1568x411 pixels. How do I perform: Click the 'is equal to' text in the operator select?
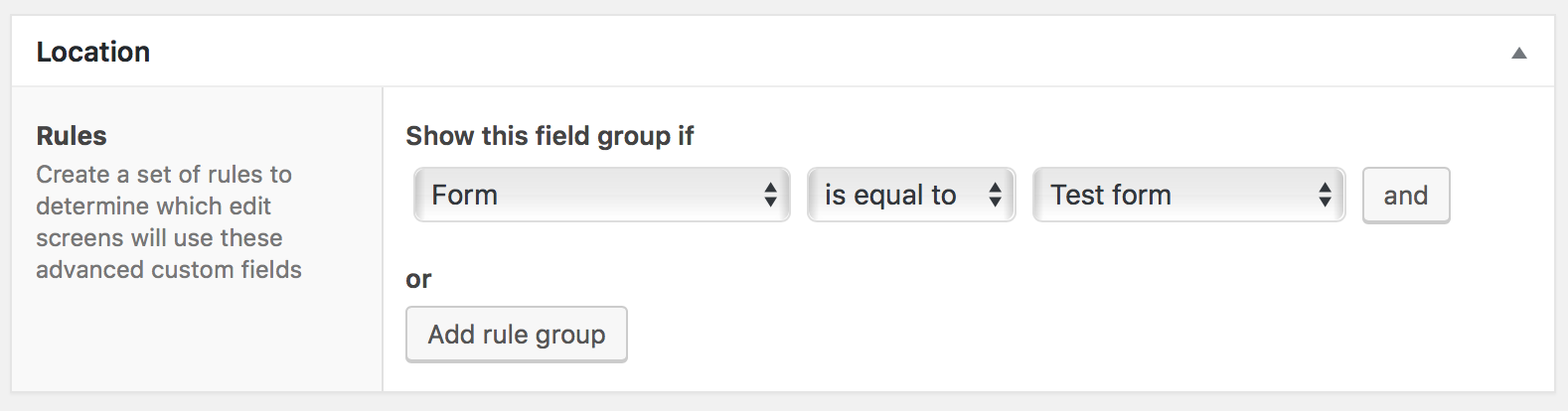(x=890, y=195)
